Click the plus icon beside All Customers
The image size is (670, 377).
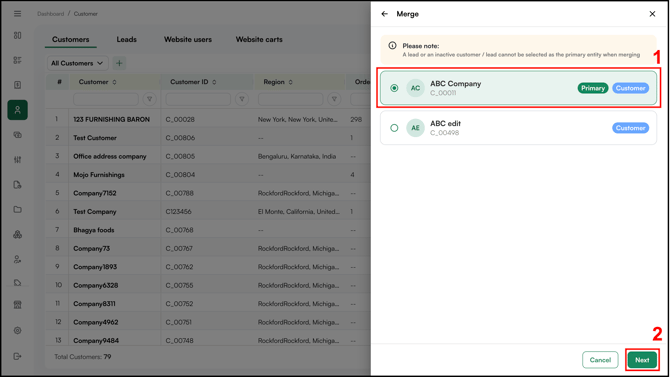click(119, 63)
